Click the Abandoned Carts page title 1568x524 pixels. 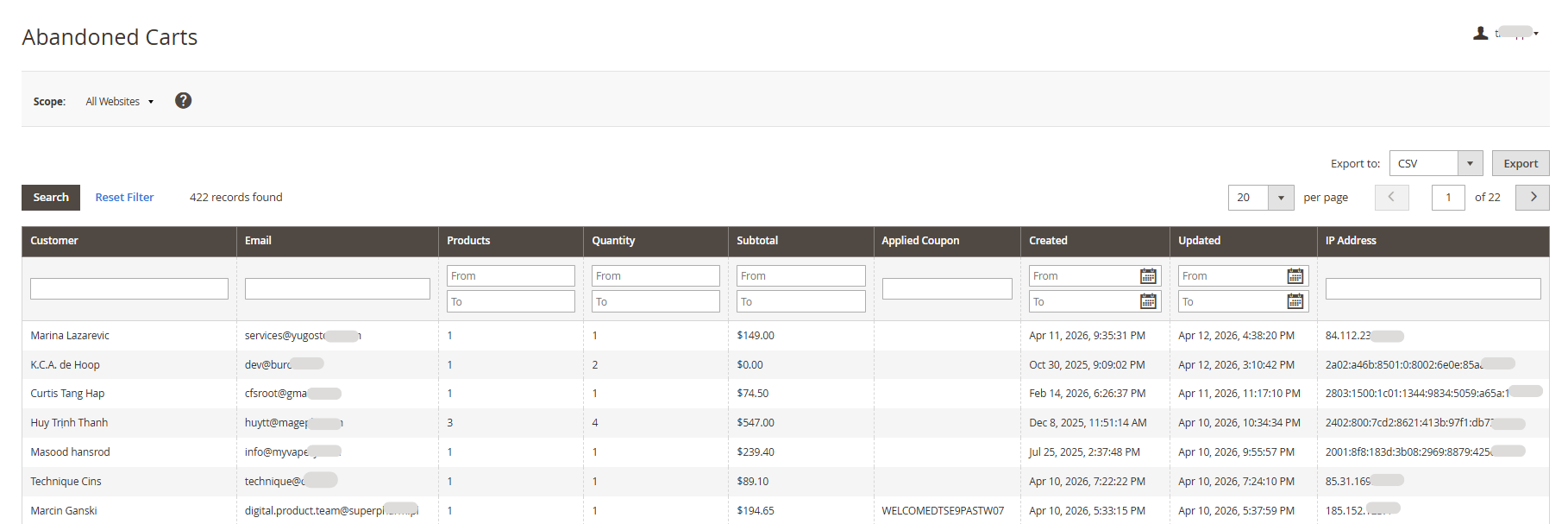pos(110,37)
